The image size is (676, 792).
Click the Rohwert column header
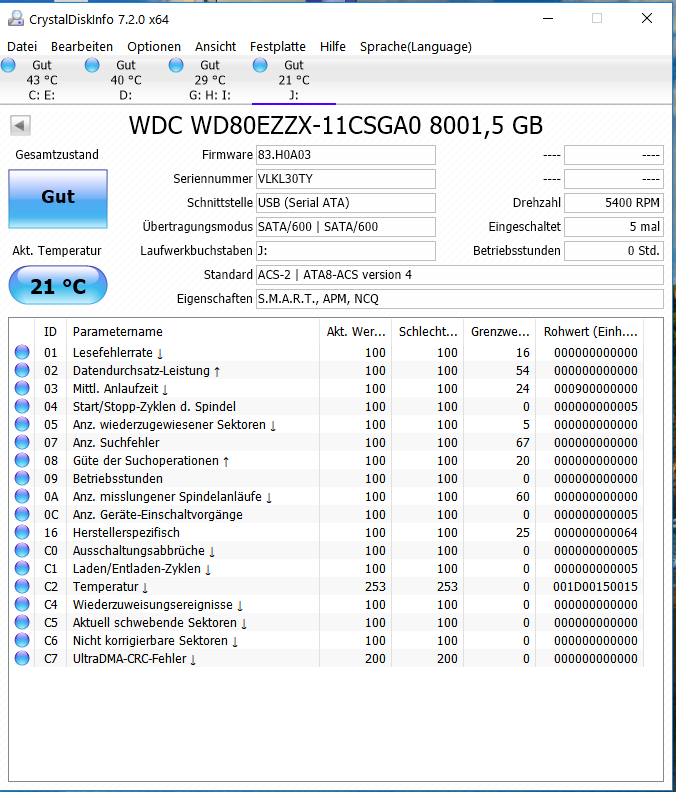click(590, 332)
